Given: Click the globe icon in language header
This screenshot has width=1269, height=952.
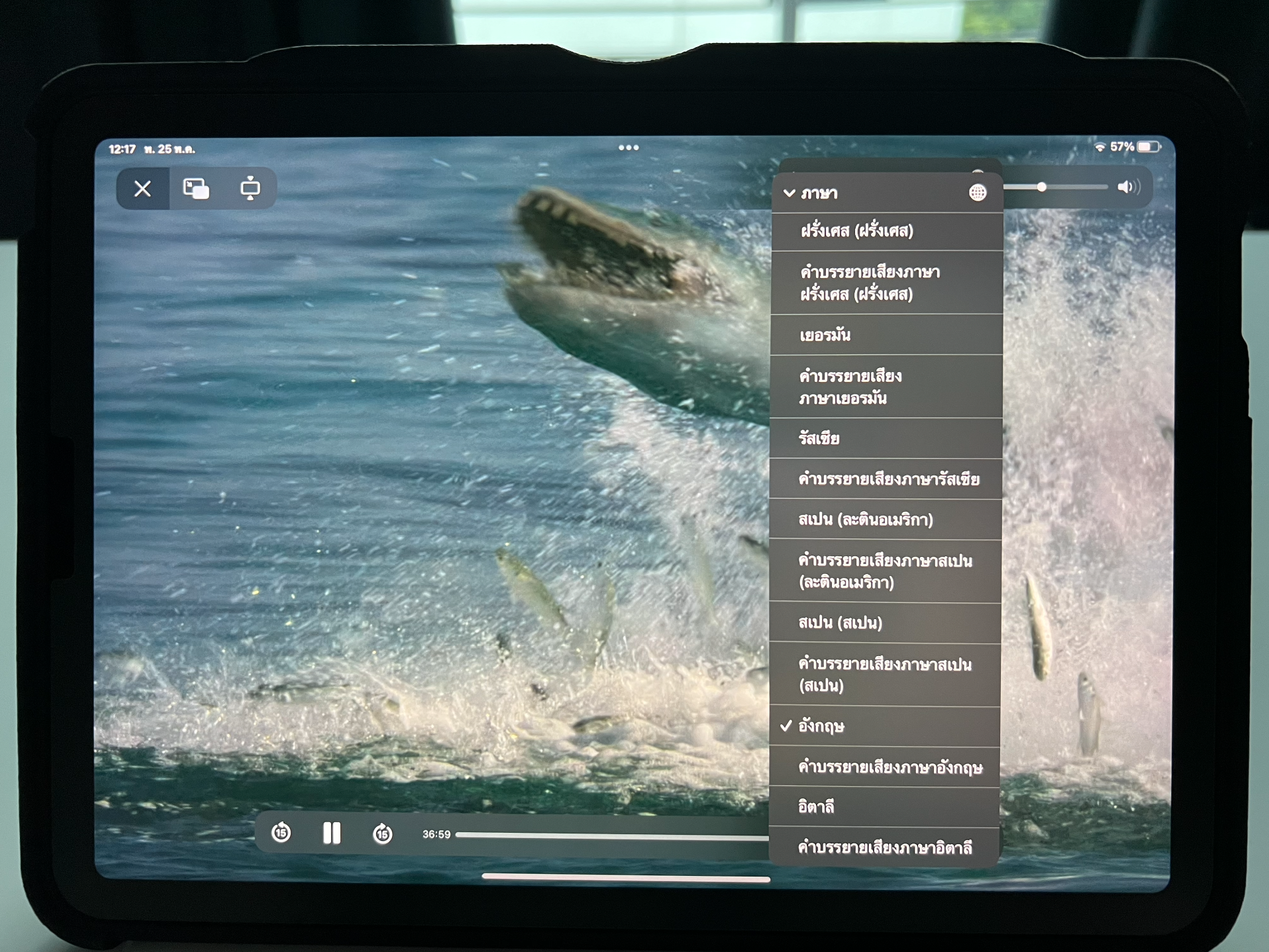Looking at the screenshot, I should pyautogui.click(x=977, y=193).
